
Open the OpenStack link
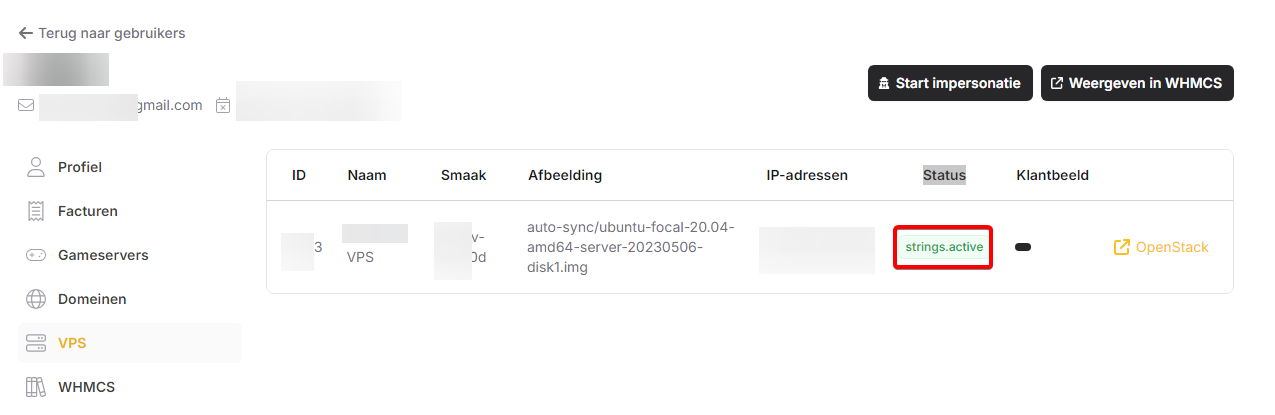pos(1171,247)
